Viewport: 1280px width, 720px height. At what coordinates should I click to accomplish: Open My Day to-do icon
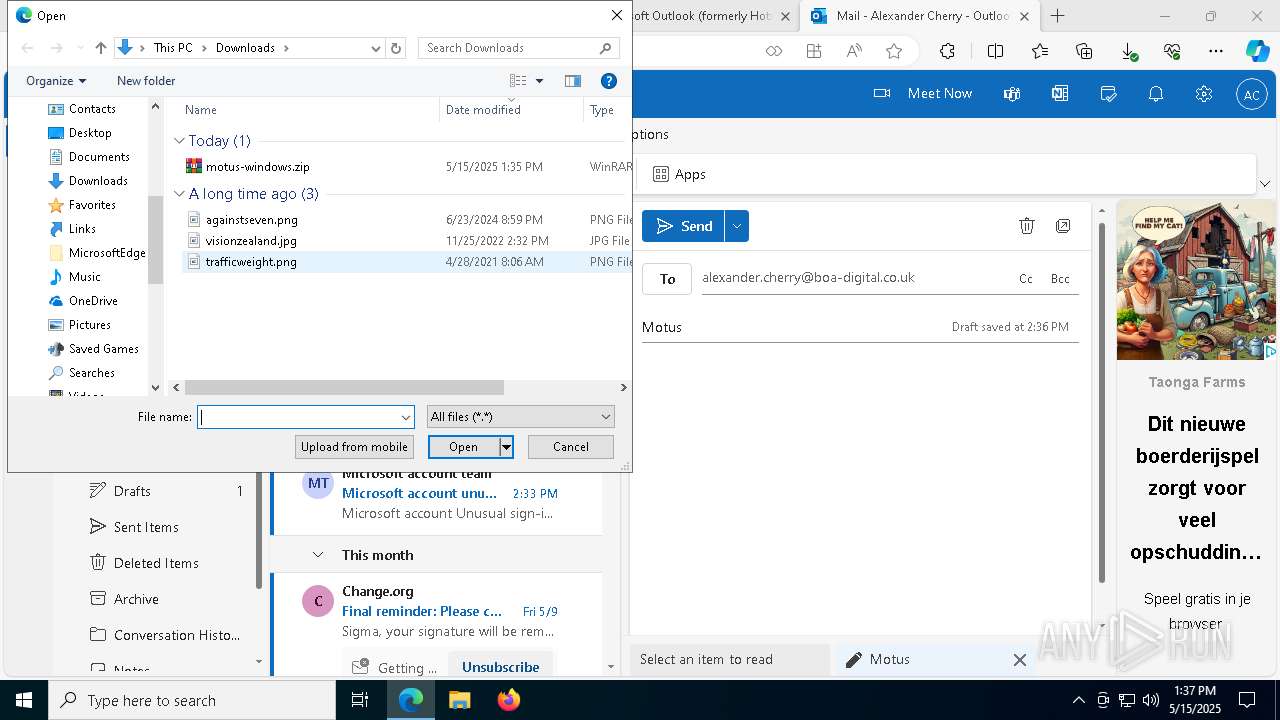click(x=1108, y=93)
